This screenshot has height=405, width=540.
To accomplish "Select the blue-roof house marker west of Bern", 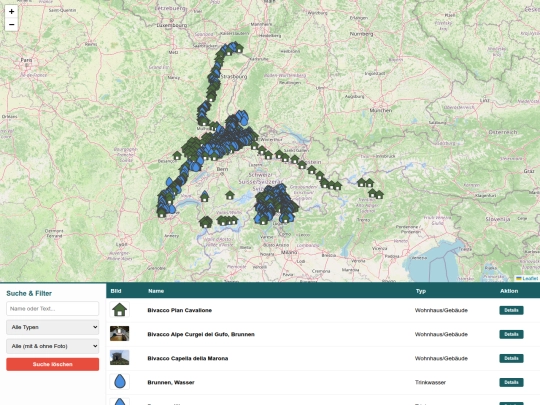I will pos(205,196).
